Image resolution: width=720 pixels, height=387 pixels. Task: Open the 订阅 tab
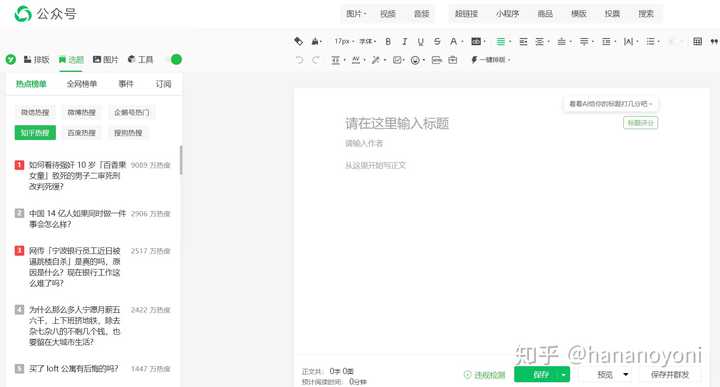tap(163, 84)
